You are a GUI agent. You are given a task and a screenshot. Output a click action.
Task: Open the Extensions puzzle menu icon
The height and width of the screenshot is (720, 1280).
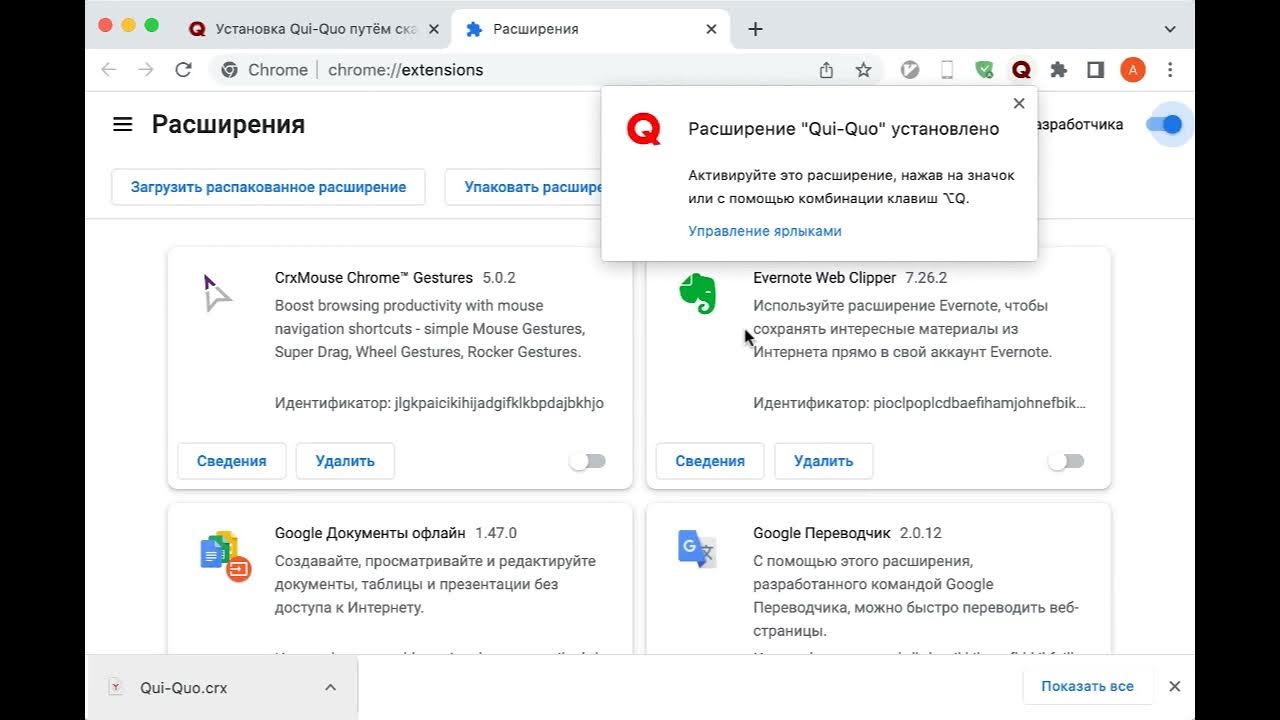coord(1058,70)
